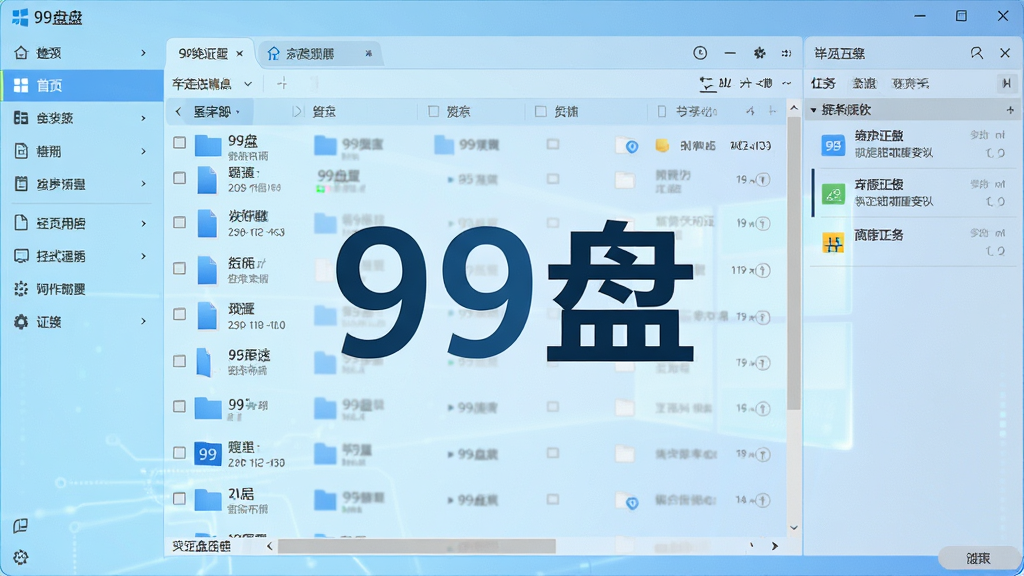Tick the checkbox for the 21局 folder row
This screenshot has width=1024, height=576.
pos(180,499)
